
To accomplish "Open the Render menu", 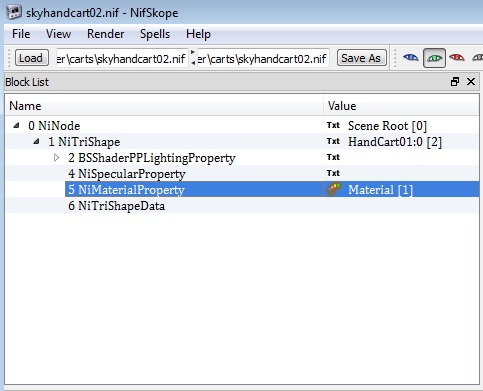I will coord(105,34).
